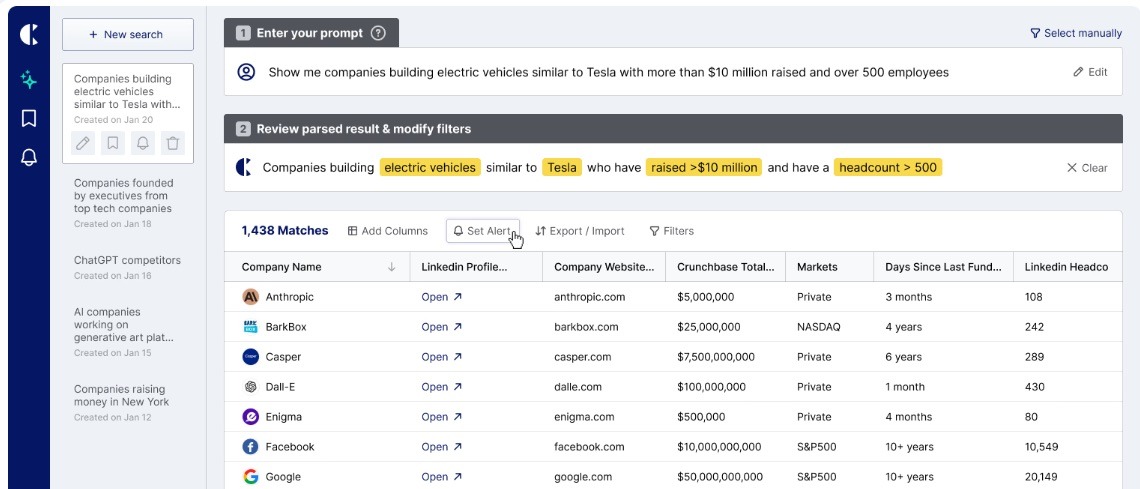Click the Google company logo

point(251,477)
